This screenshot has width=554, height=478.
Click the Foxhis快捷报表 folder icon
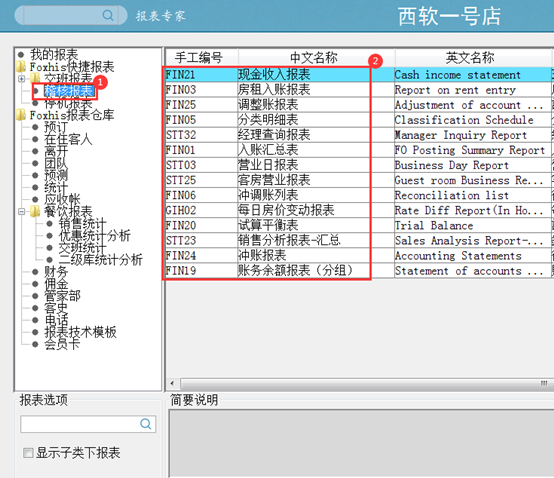click(x=21, y=66)
